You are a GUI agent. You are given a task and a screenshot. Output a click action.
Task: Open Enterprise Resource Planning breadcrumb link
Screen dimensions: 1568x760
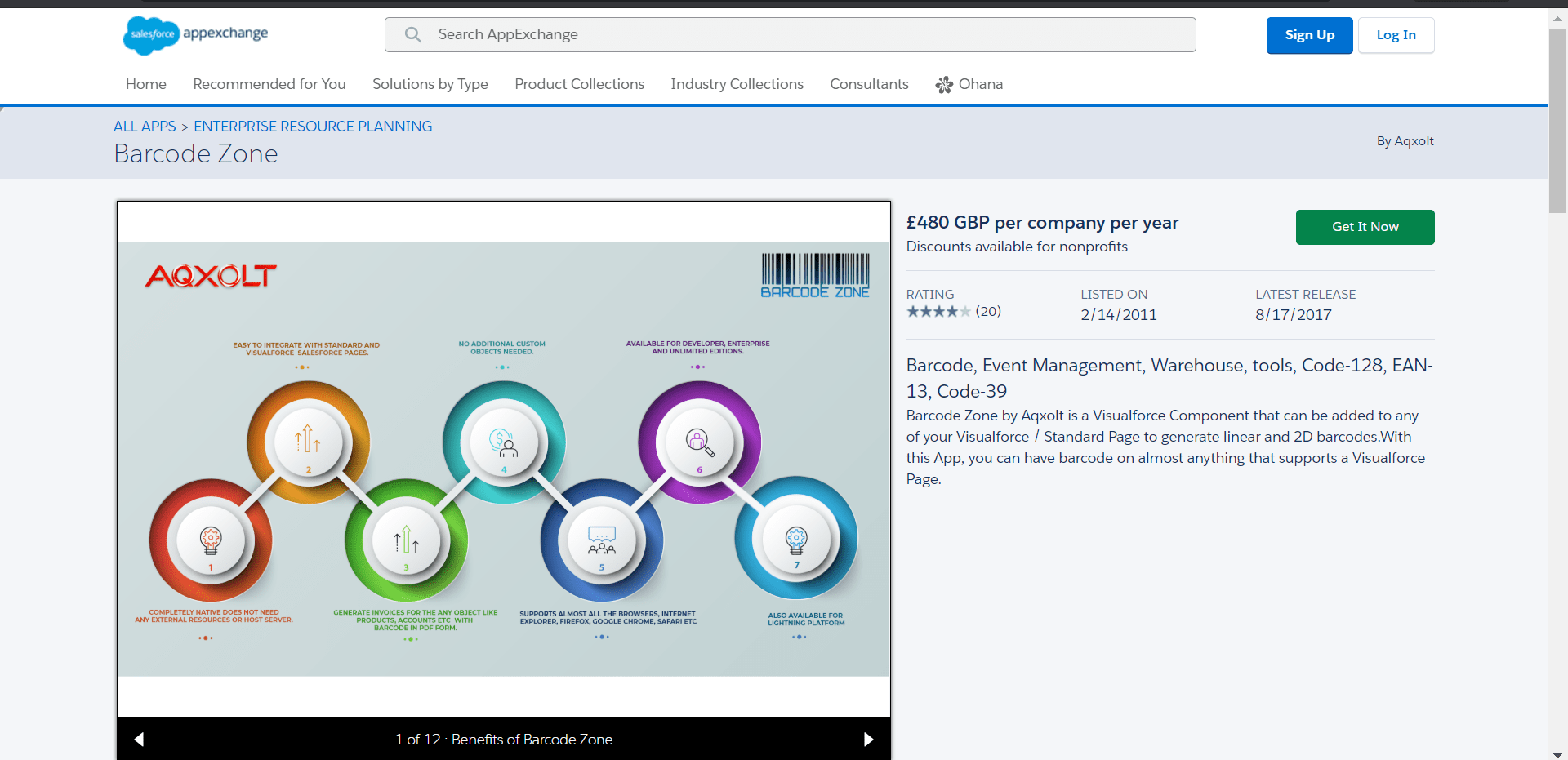(x=313, y=127)
